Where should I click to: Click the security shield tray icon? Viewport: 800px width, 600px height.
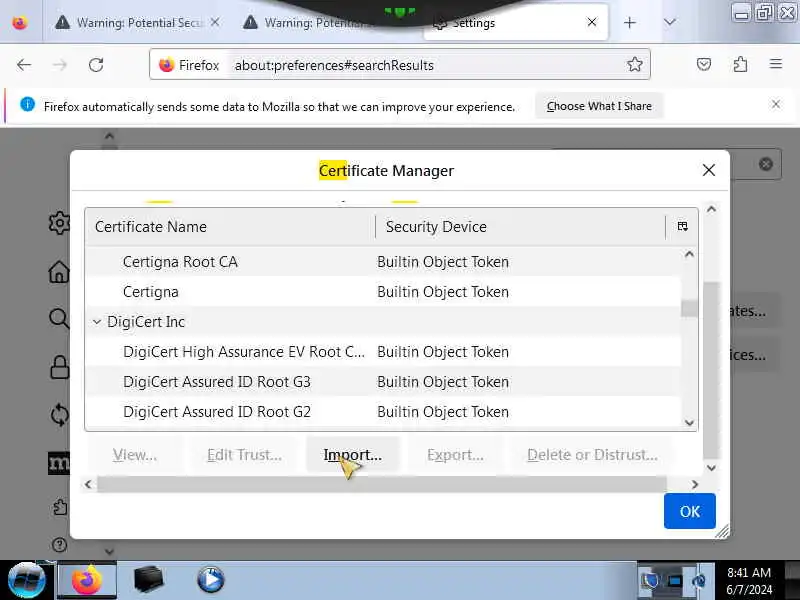click(651, 581)
